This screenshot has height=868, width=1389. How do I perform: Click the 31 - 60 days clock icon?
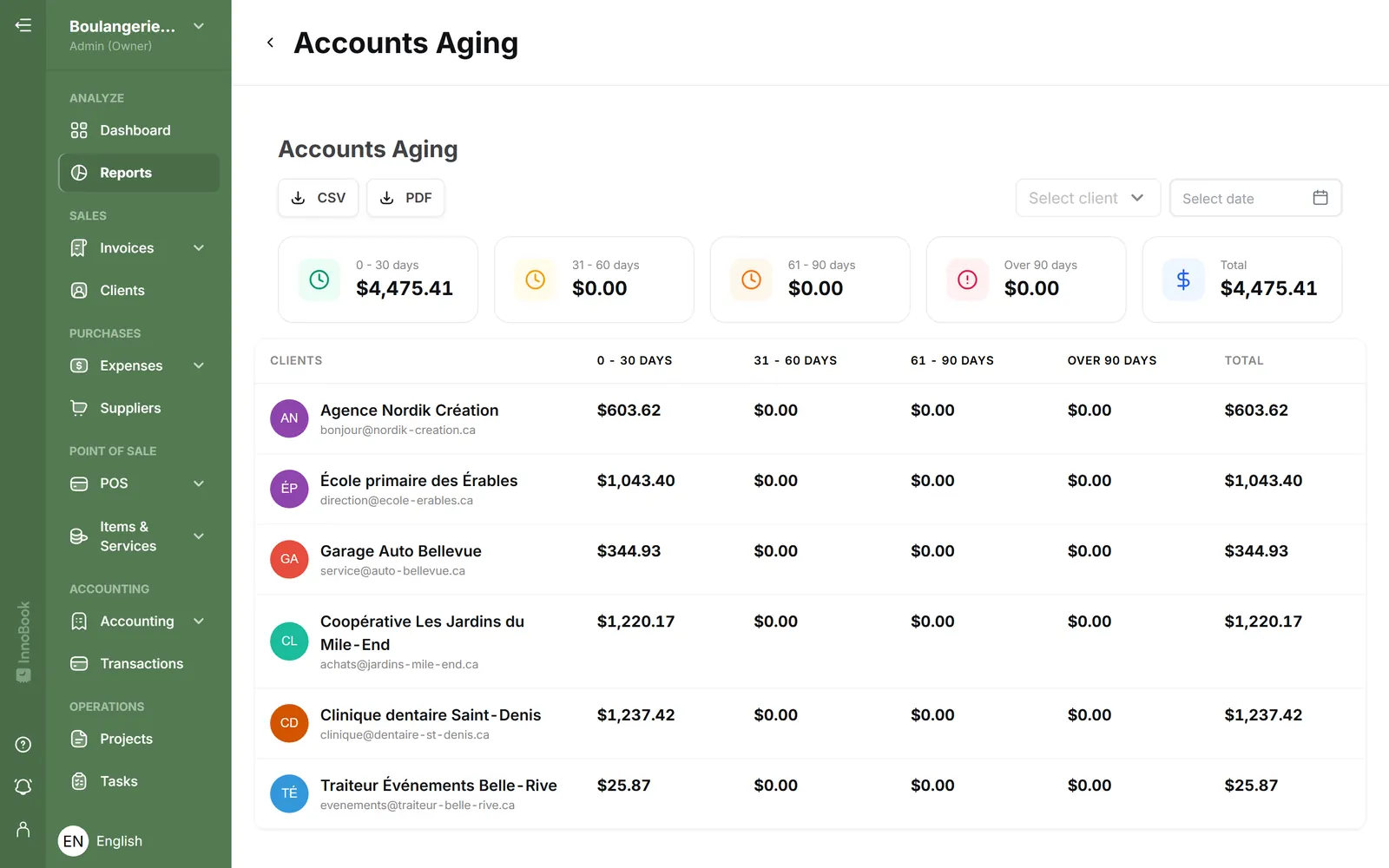coord(536,279)
